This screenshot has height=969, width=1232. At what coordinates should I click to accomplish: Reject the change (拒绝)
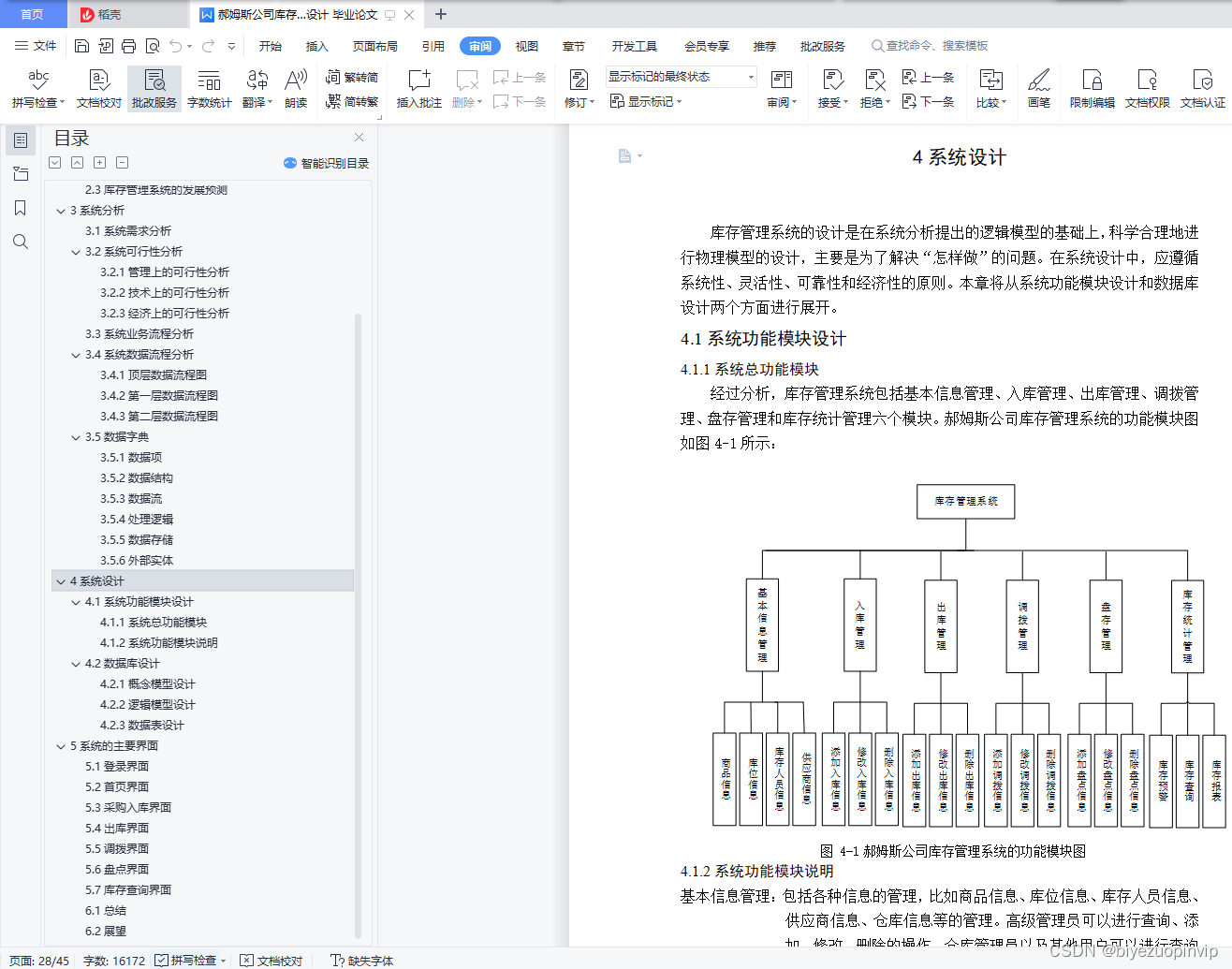[x=874, y=89]
